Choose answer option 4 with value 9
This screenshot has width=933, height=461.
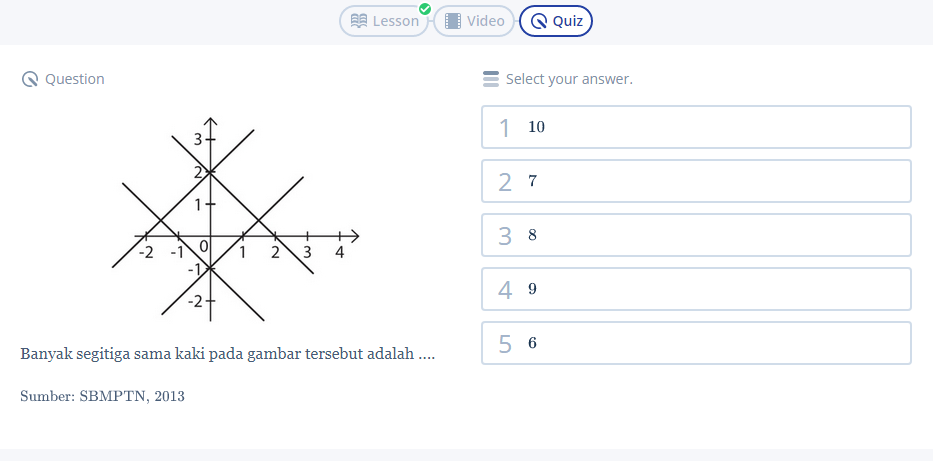(696, 289)
